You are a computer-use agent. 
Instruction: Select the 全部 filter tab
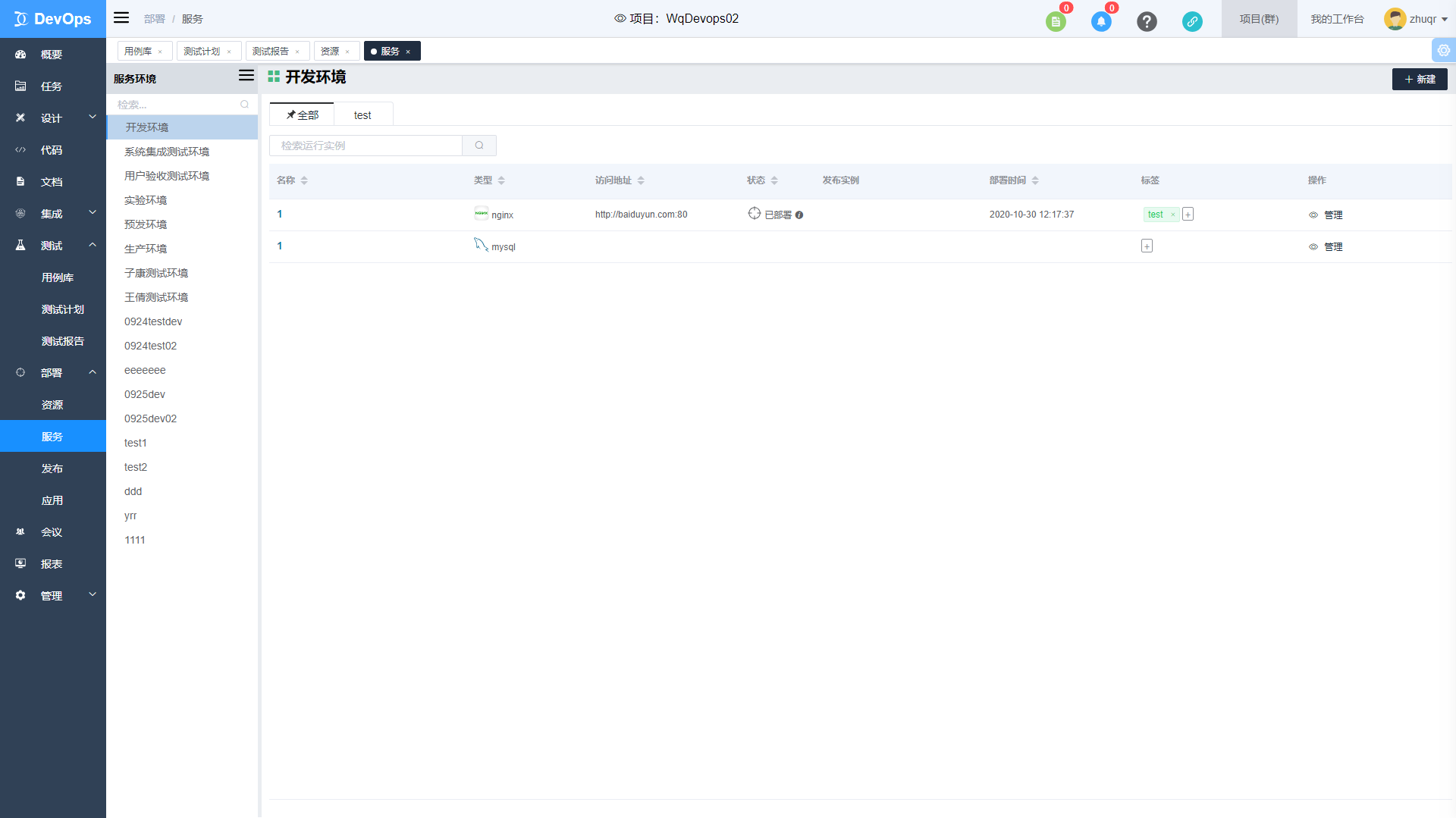coord(302,114)
